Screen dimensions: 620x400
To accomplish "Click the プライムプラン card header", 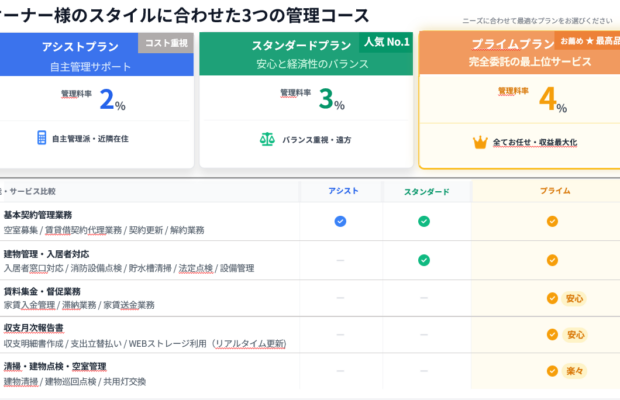I will click(x=520, y=53).
